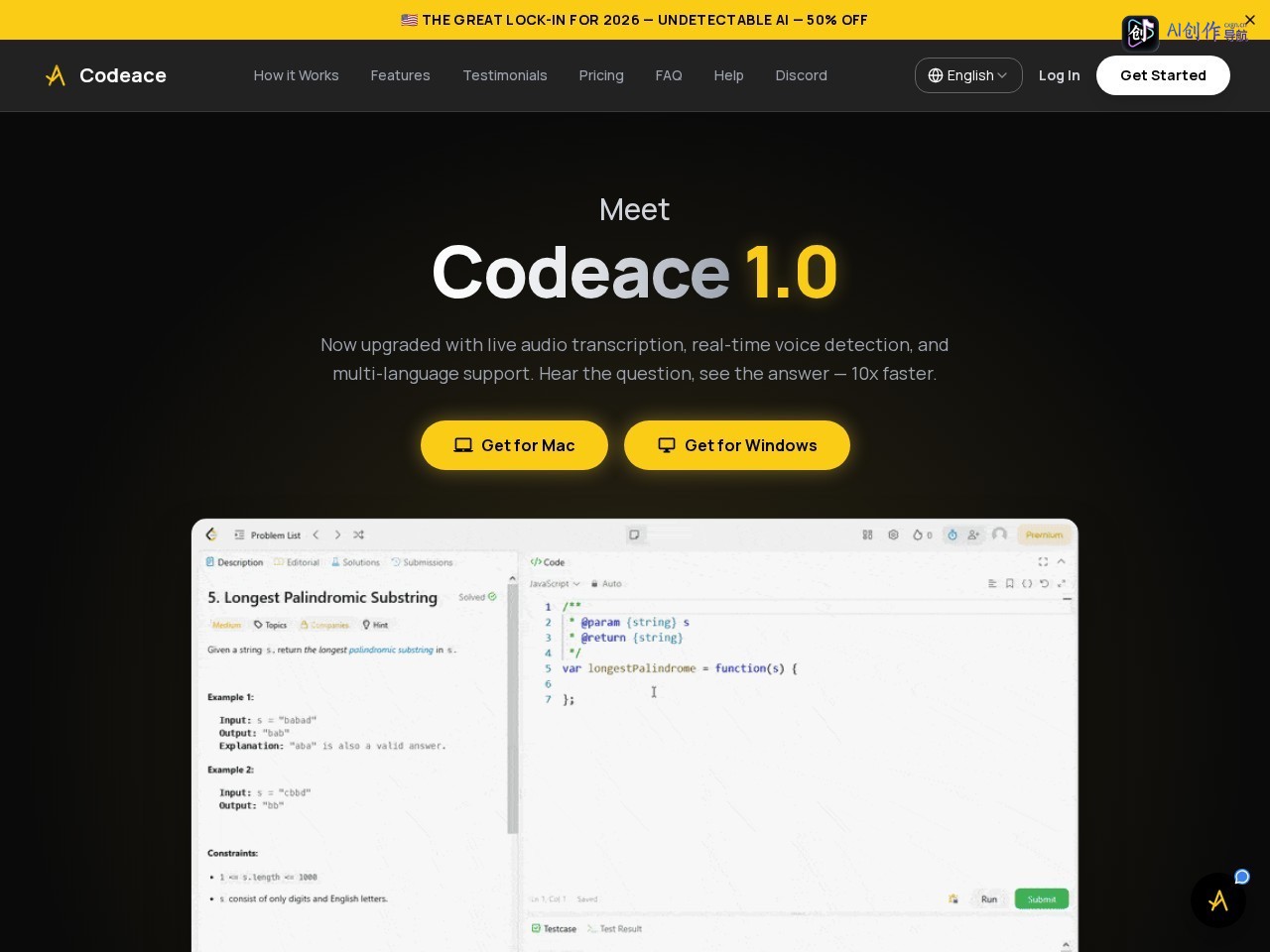Screen dimensions: 1270x952
Task: Click the invite user icon in demo
Action: pos(973,535)
